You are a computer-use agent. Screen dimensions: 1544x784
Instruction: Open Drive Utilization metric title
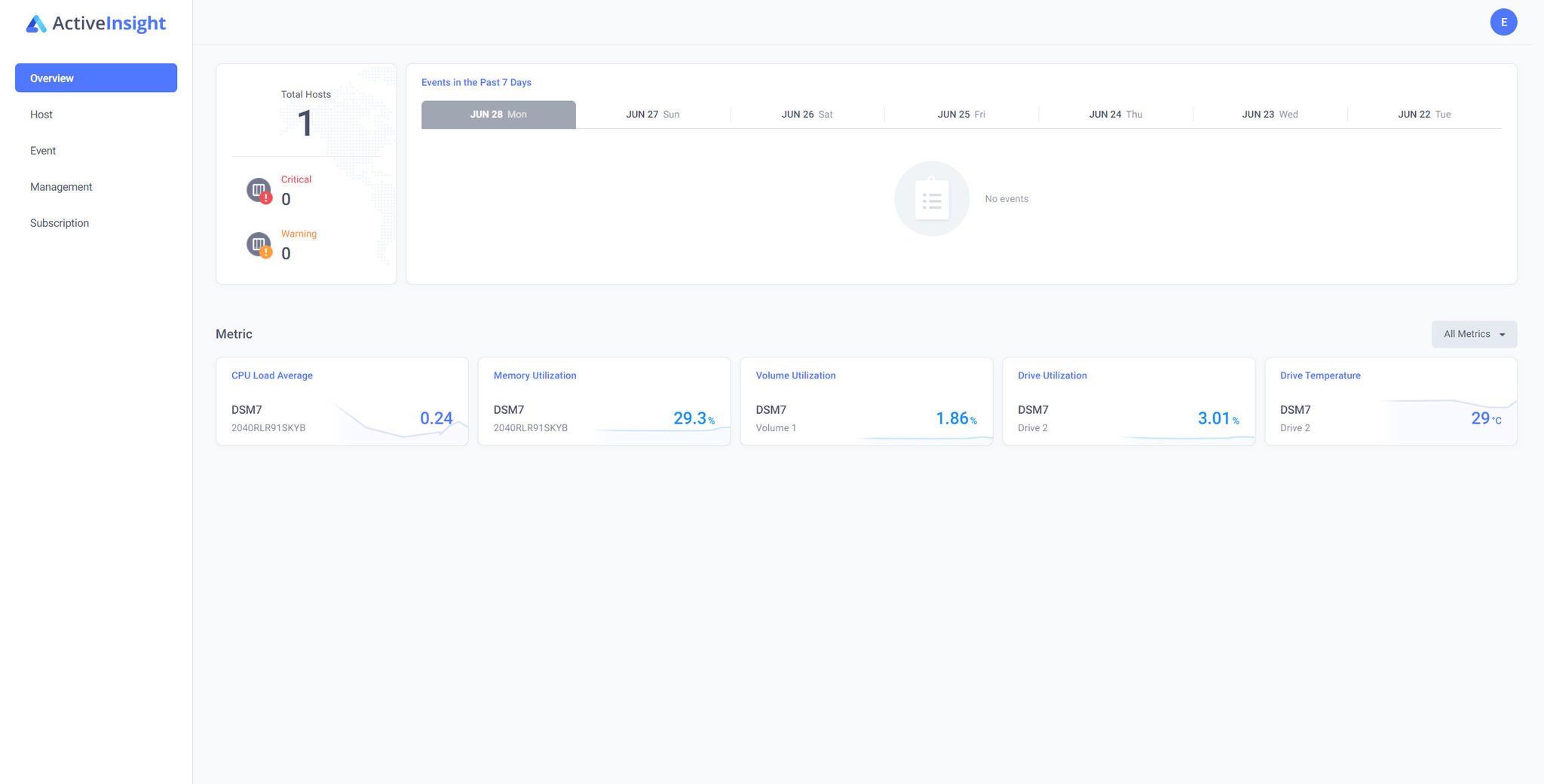coord(1052,375)
